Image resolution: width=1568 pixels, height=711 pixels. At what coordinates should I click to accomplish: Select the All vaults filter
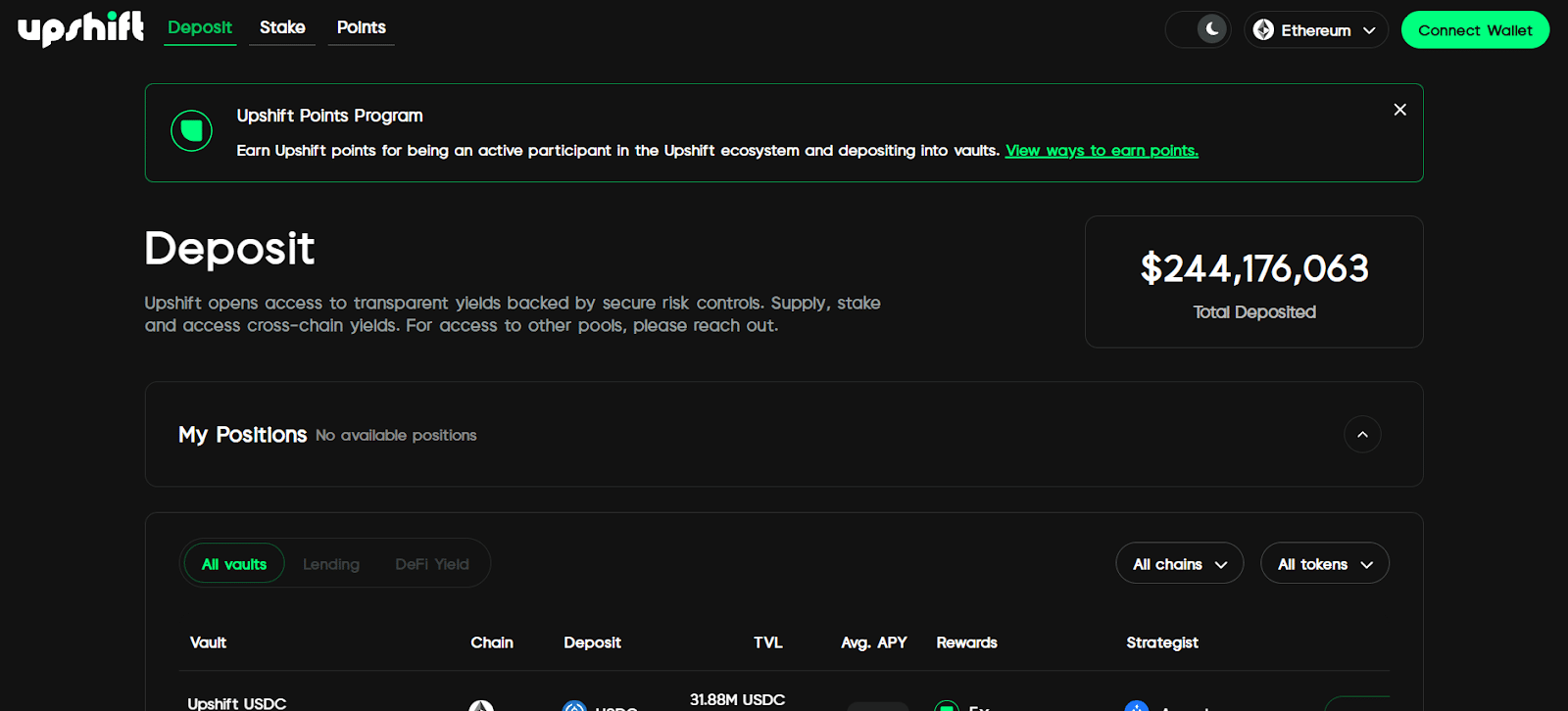click(x=234, y=564)
